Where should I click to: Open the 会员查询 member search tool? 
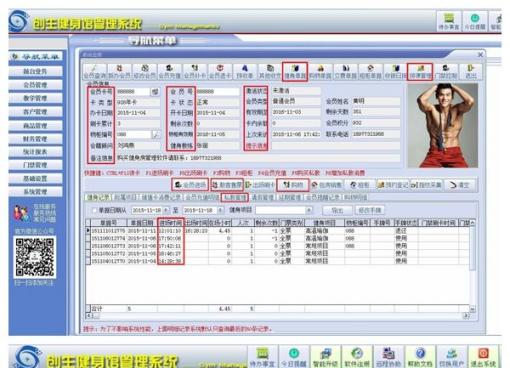(95, 71)
